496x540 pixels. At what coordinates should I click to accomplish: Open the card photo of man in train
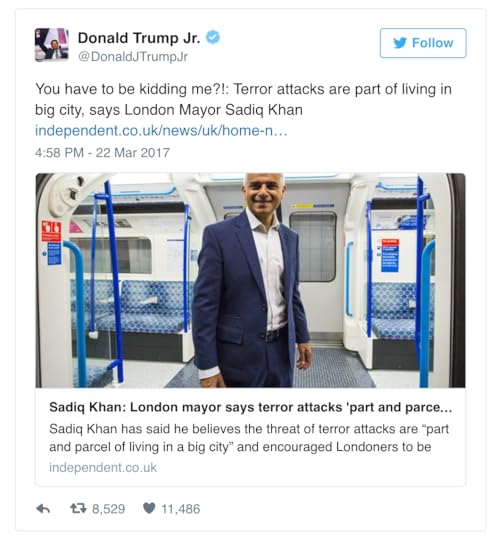(250, 280)
